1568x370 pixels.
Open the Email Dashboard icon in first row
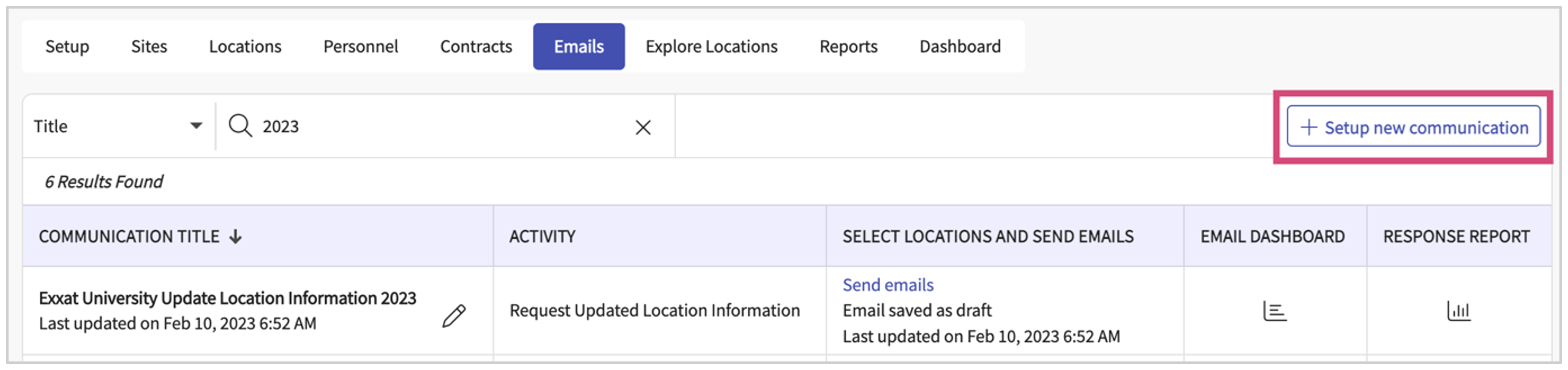click(1274, 311)
